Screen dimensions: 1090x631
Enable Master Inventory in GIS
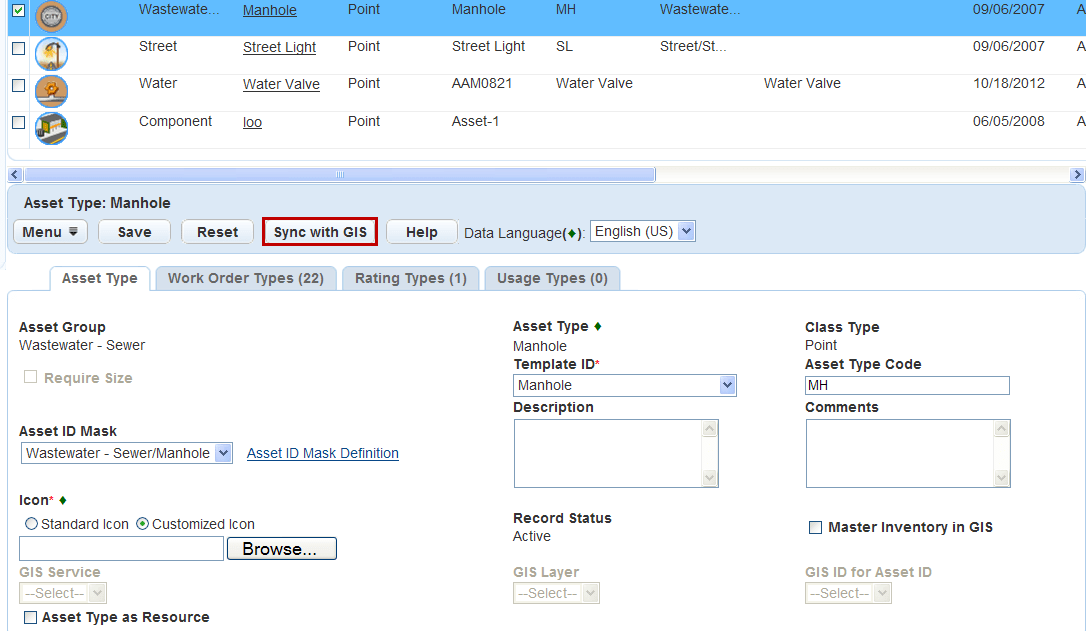[x=815, y=527]
